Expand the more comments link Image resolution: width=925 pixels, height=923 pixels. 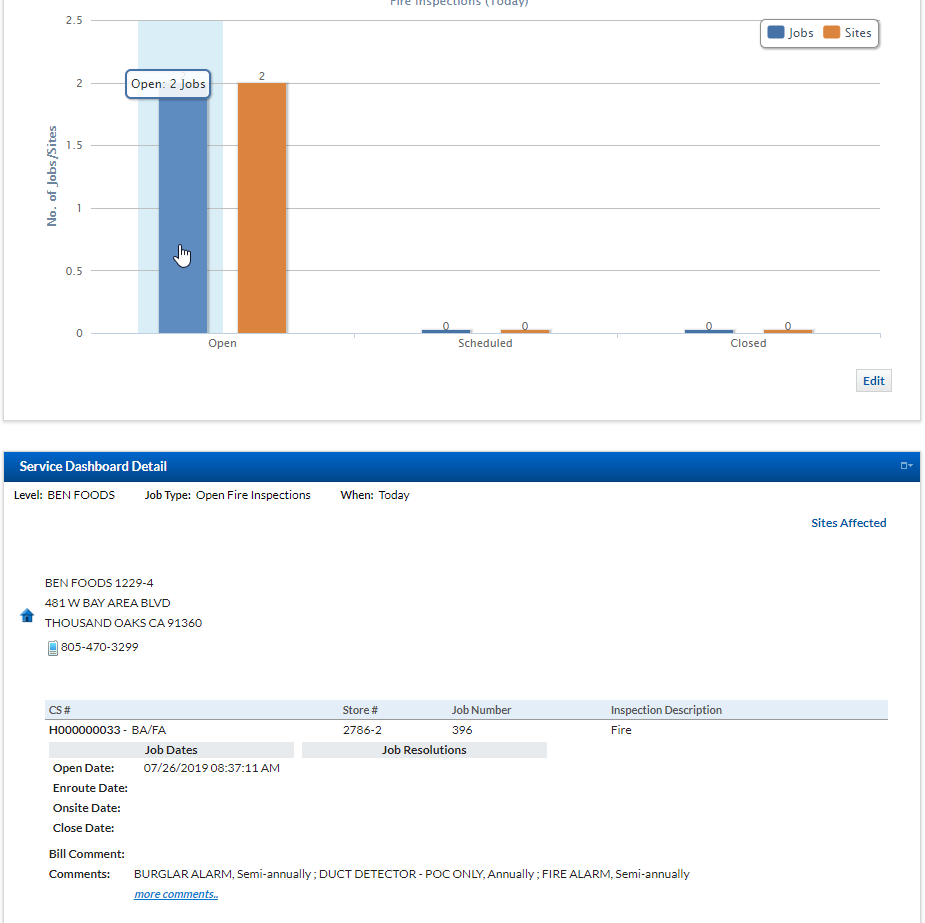tap(176, 894)
